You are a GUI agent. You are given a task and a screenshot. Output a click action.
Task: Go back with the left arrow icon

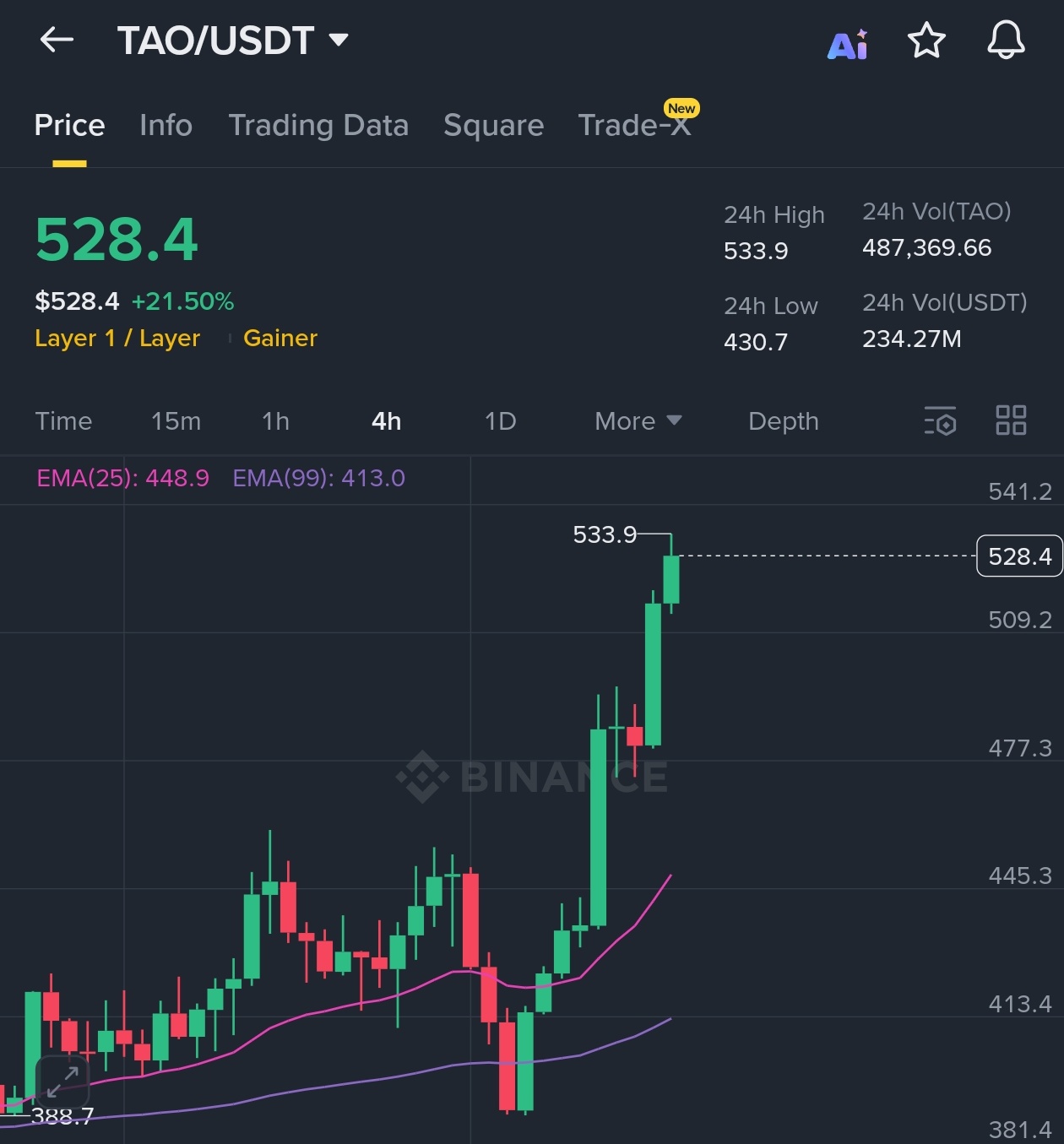point(57,39)
